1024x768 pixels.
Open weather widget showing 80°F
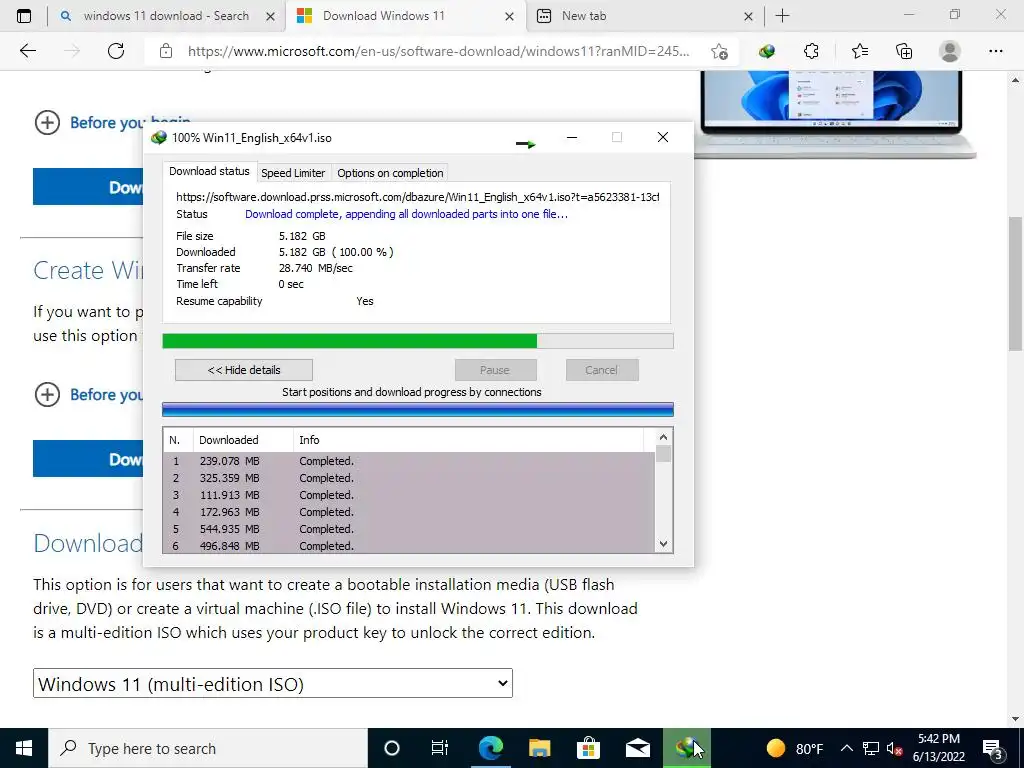click(x=795, y=748)
